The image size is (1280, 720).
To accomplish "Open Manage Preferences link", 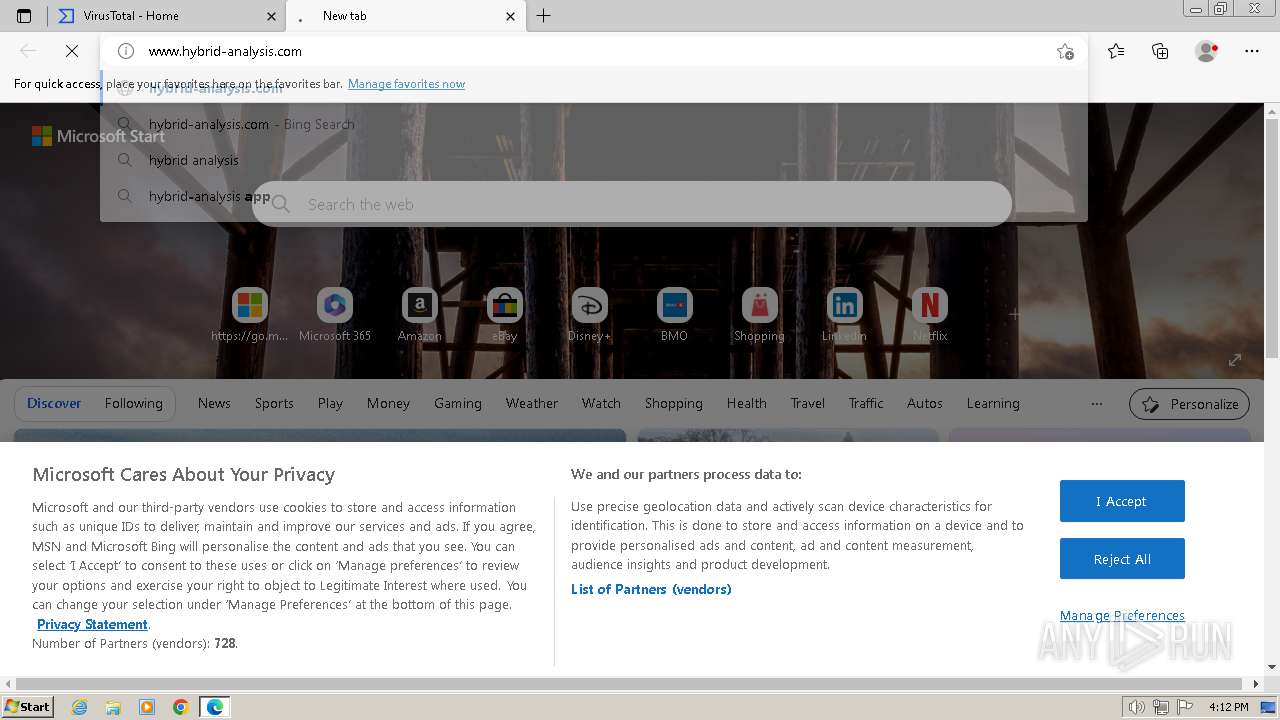I will pos(1122,615).
